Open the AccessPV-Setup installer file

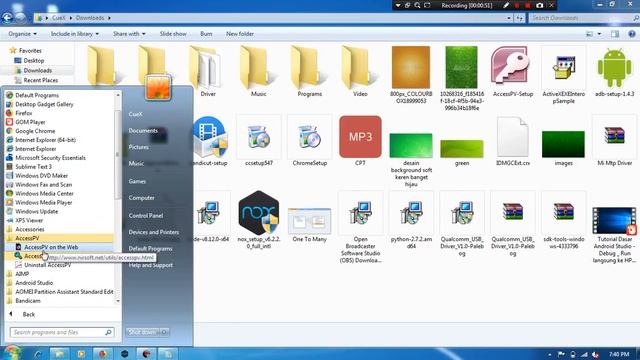(x=513, y=71)
